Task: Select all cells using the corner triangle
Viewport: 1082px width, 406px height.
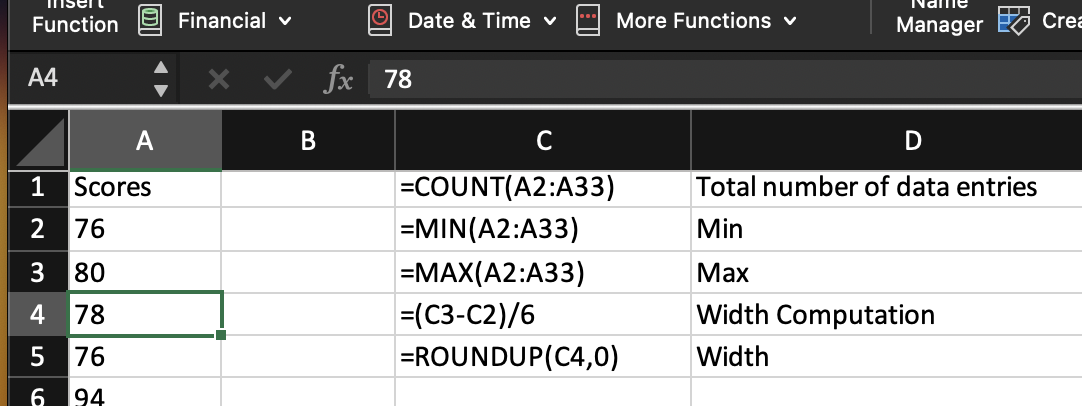Action: coord(39,142)
